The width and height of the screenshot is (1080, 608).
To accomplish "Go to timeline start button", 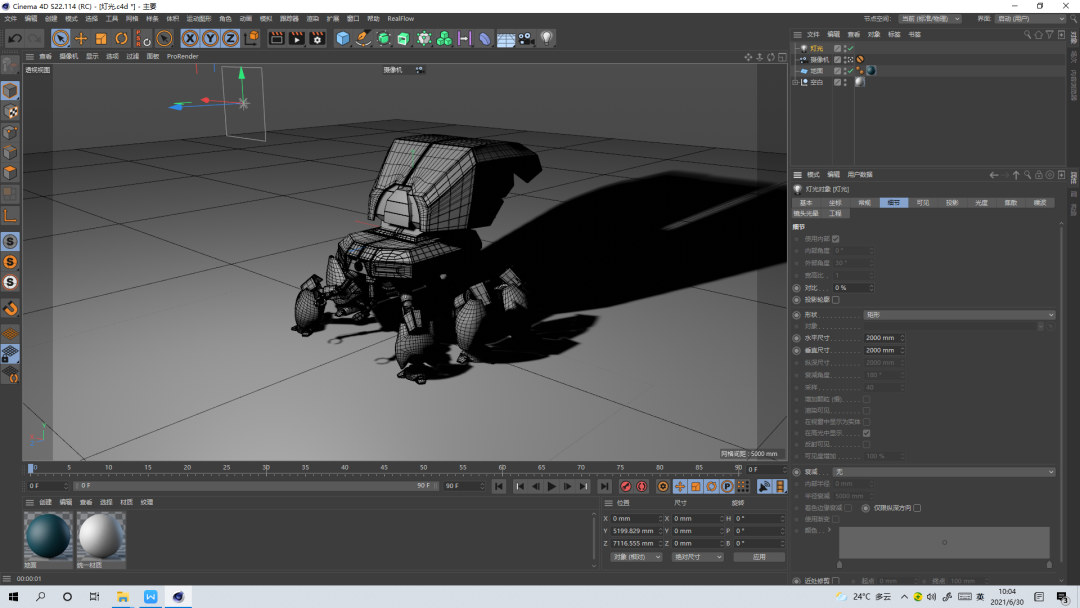I will 499,487.
